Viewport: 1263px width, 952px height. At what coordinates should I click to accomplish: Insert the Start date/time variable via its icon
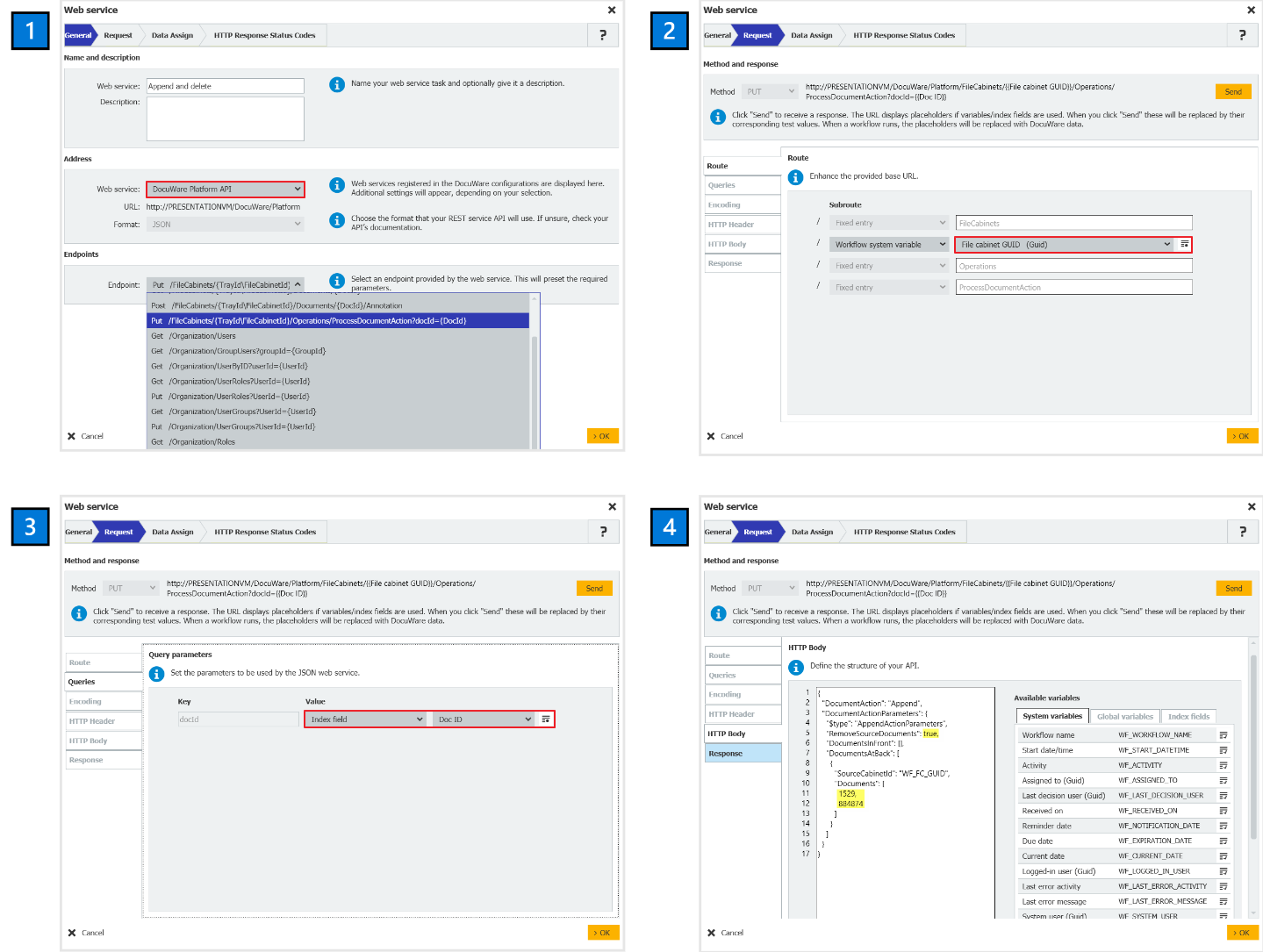[x=1223, y=750]
